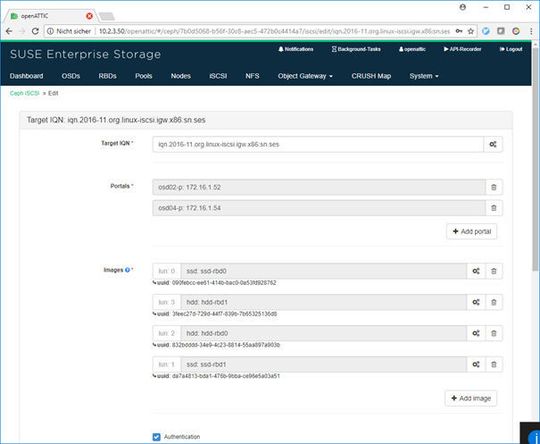The height and width of the screenshot is (444, 540).
Task: Click the browser address bar URL
Action: pos(274,31)
